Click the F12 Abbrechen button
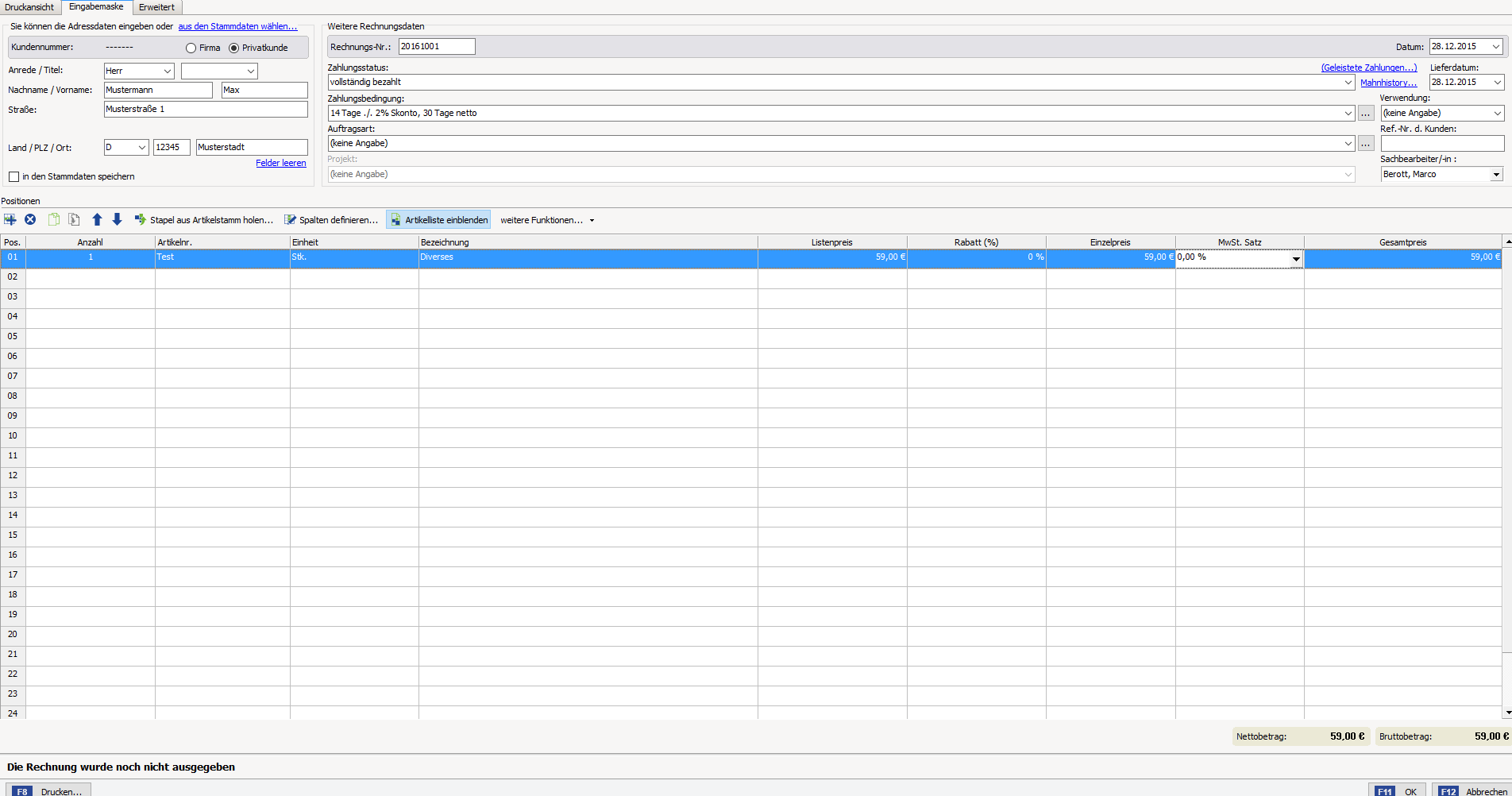1512x796 pixels. point(1471,791)
